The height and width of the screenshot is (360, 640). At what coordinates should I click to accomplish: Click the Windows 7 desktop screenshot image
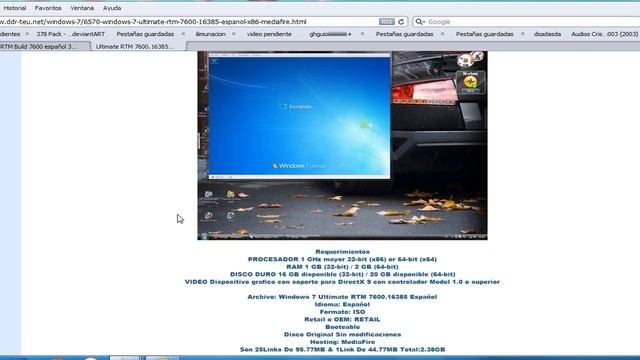point(342,145)
